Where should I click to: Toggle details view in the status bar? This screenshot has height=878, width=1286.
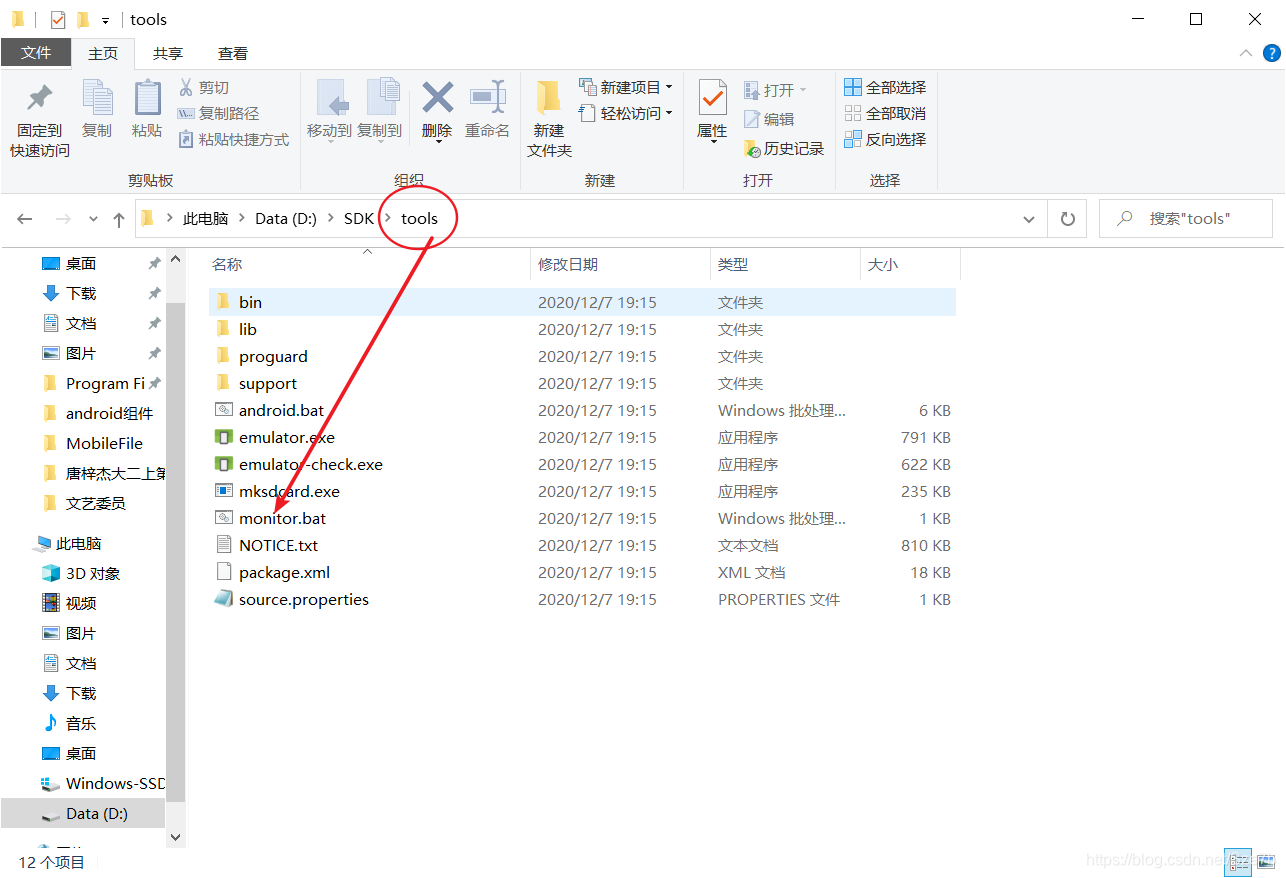click(1238, 862)
